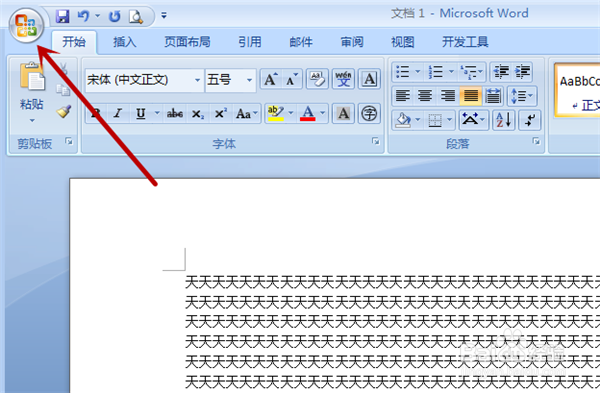The width and height of the screenshot is (600, 393).
Task: Customize the Quick Access Toolbar
Action: (164, 15)
